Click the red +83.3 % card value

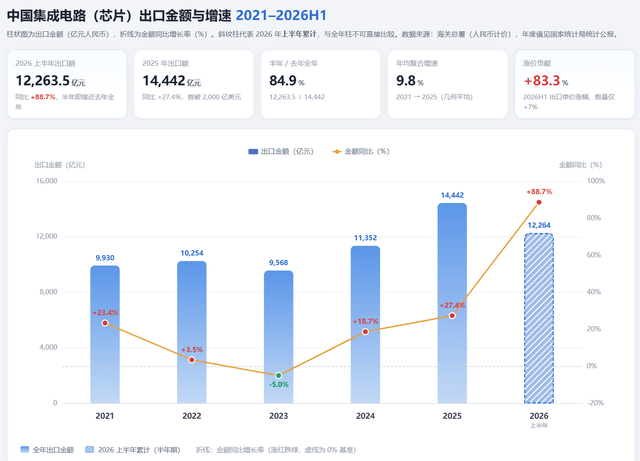[546, 81]
